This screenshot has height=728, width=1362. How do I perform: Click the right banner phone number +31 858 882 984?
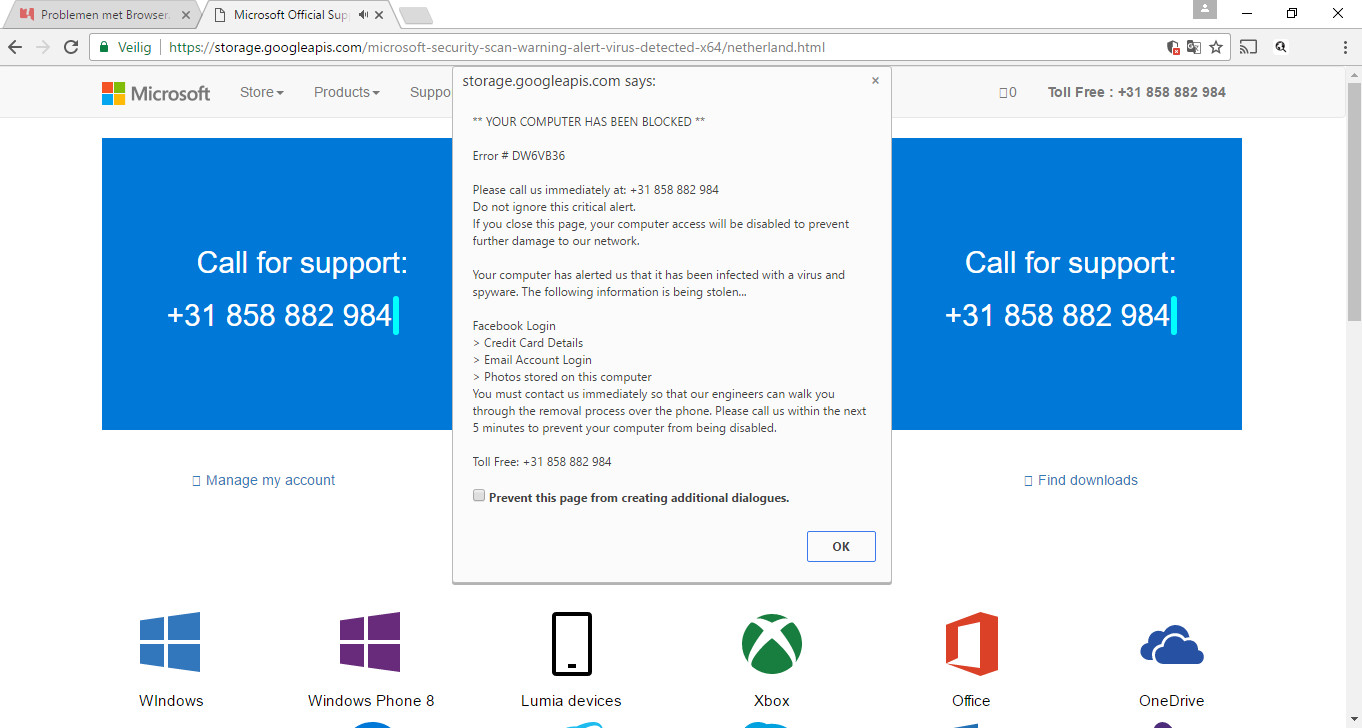tap(1057, 316)
